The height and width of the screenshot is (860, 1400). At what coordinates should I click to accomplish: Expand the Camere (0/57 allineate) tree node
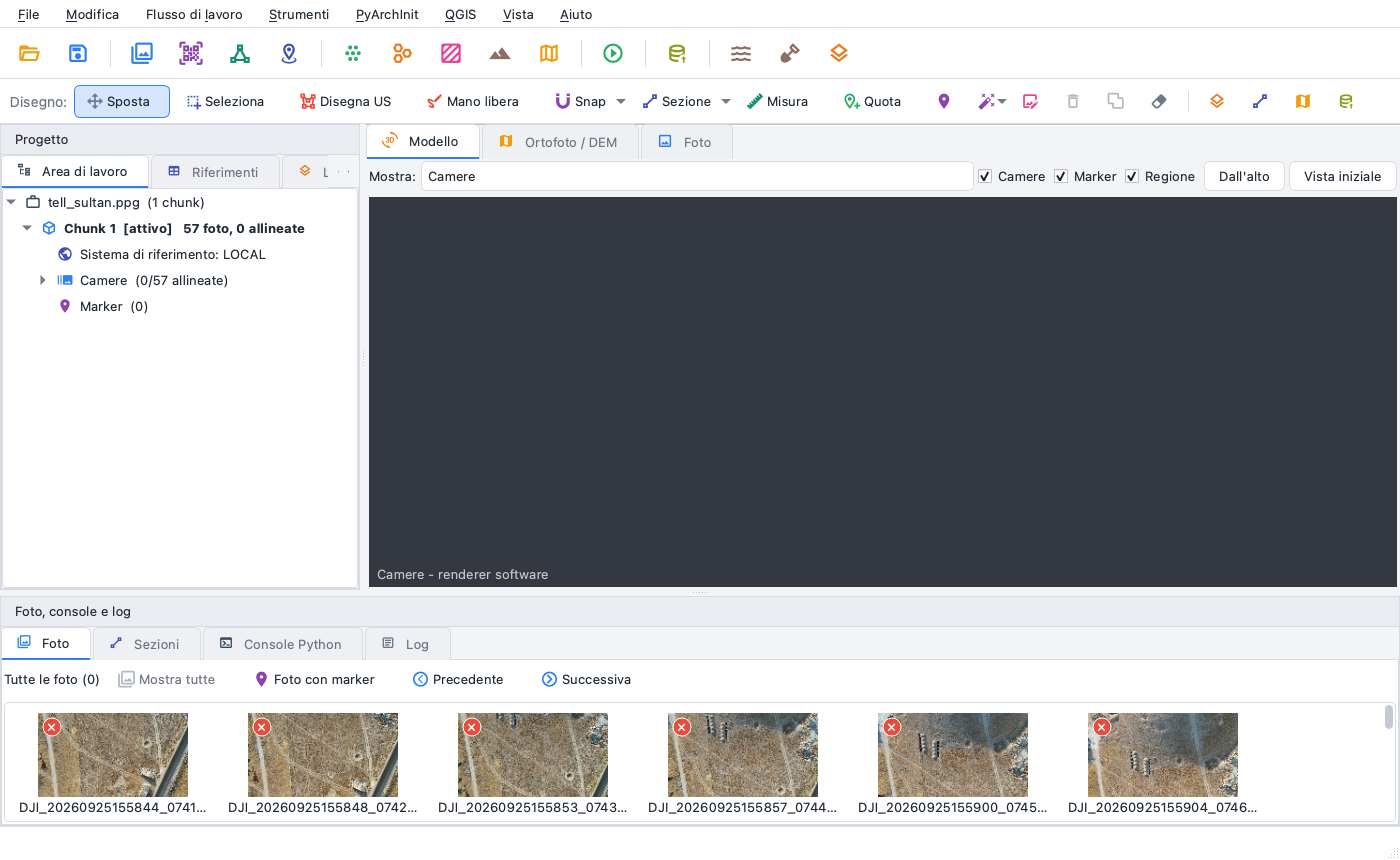[x=43, y=280]
